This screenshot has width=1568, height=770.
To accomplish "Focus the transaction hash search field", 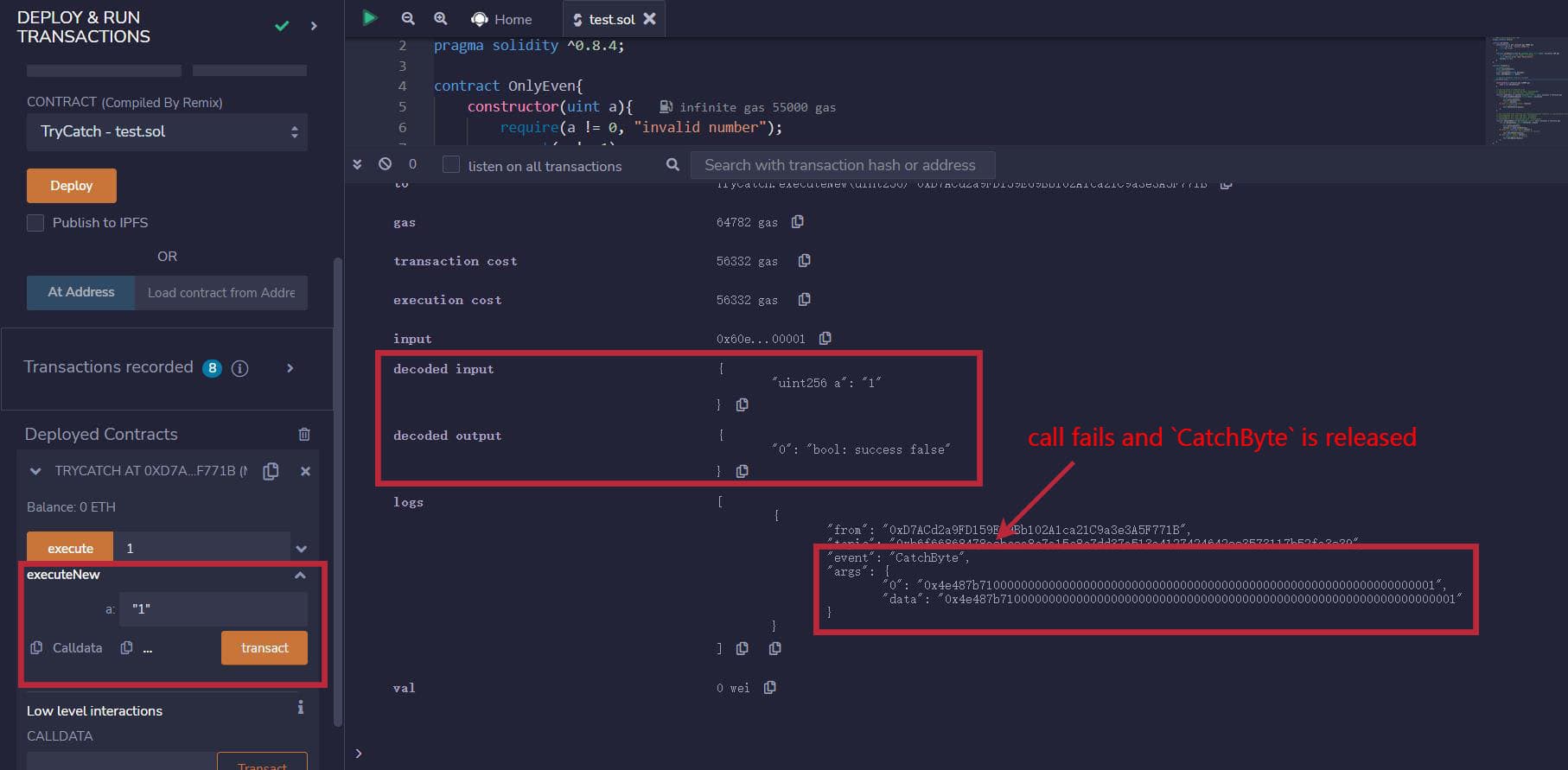I will [x=842, y=165].
